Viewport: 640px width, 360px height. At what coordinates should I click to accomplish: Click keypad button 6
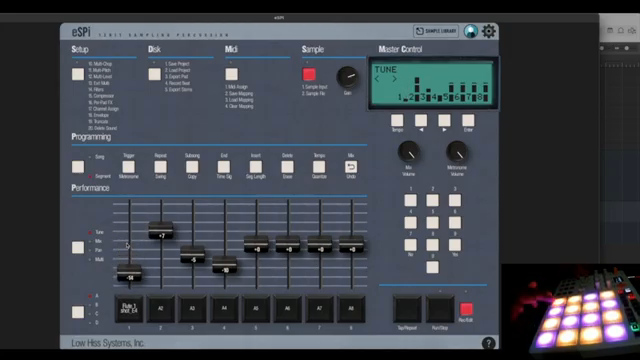coord(455,223)
